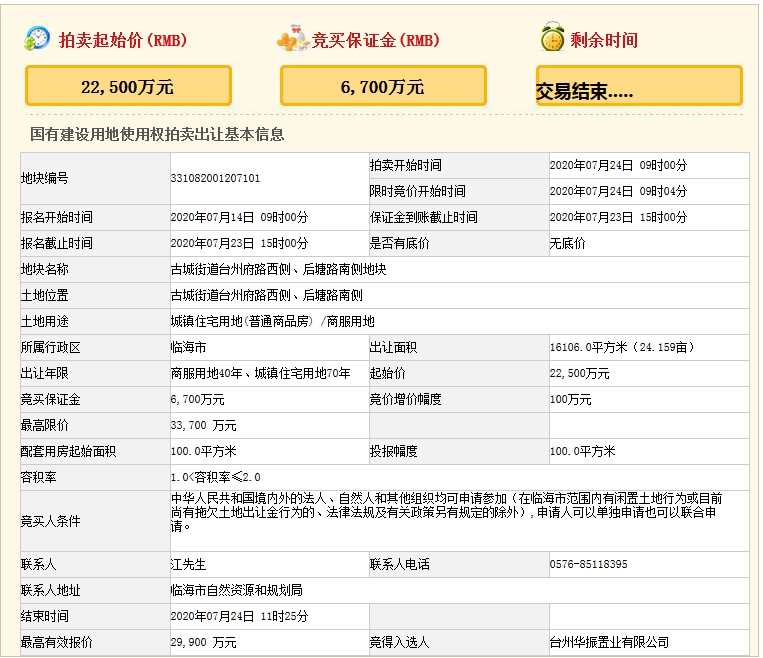The width and height of the screenshot is (763, 658).
Task: Click the 拍卖起始价 (RMB) heading
Action: 123,40
